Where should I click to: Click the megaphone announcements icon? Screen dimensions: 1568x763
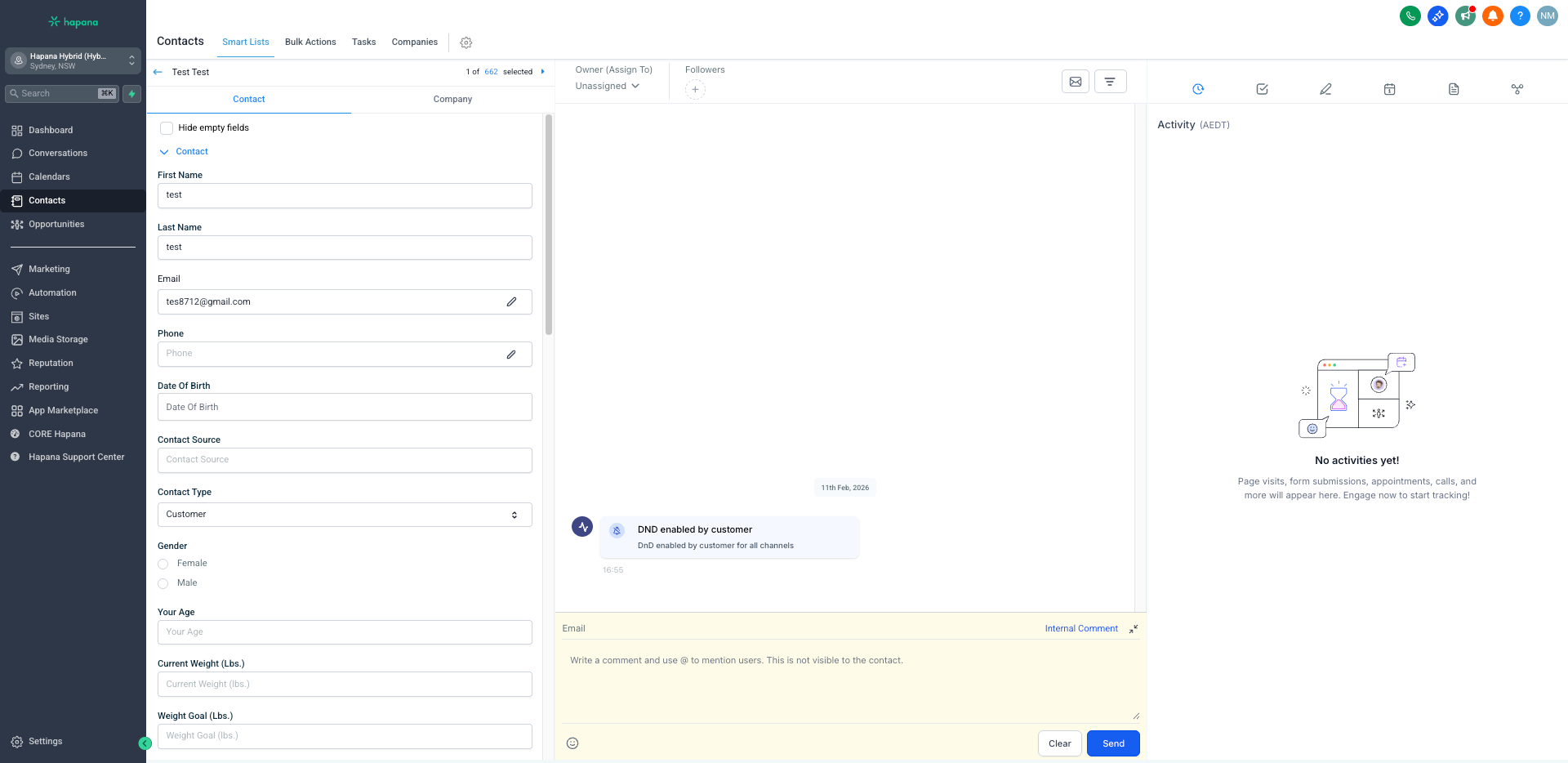[1465, 16]
